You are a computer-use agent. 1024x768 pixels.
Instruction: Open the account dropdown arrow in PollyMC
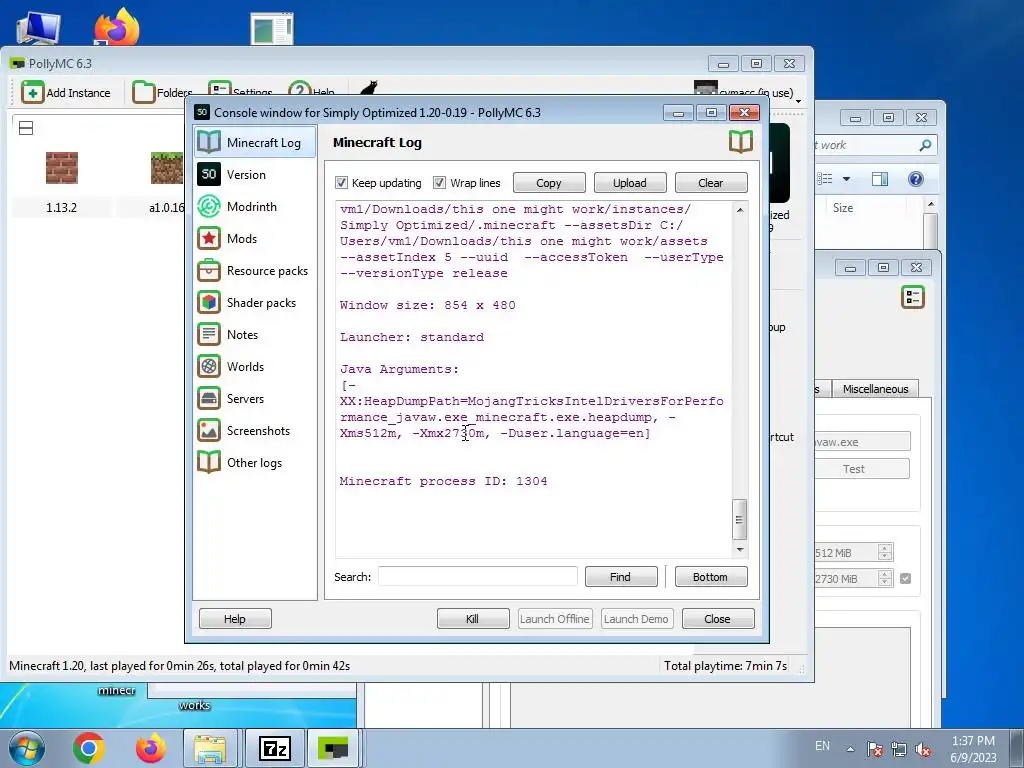coord(798,101)
